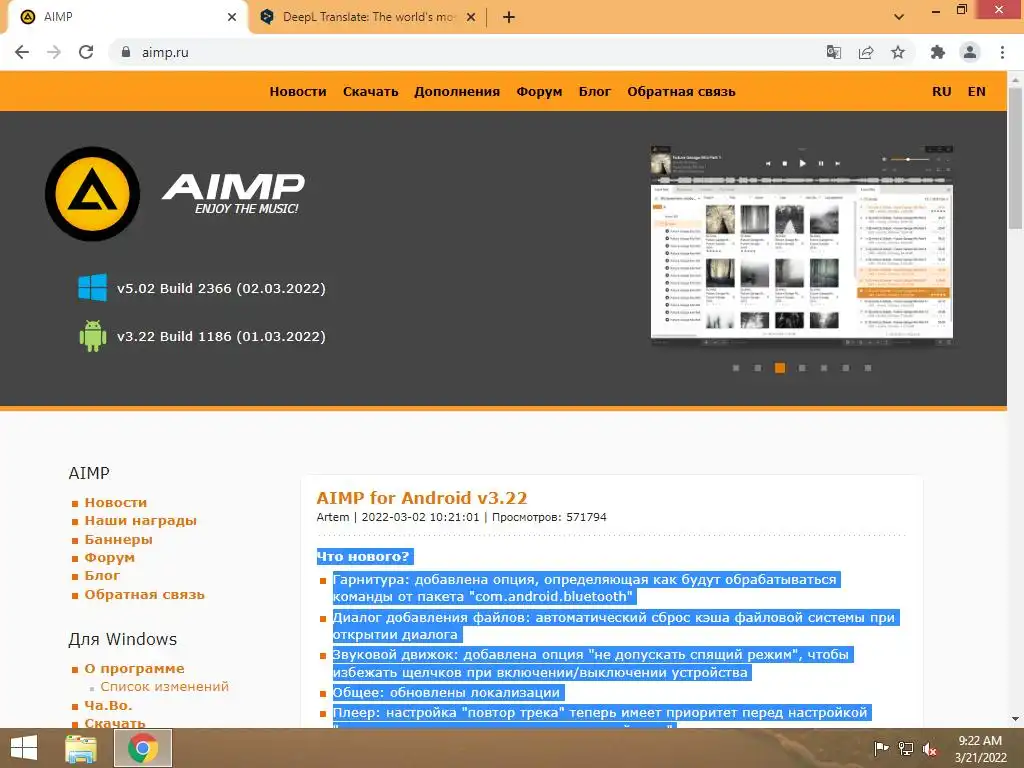
Task: View site security lock icon
Action: coord(126,52)
